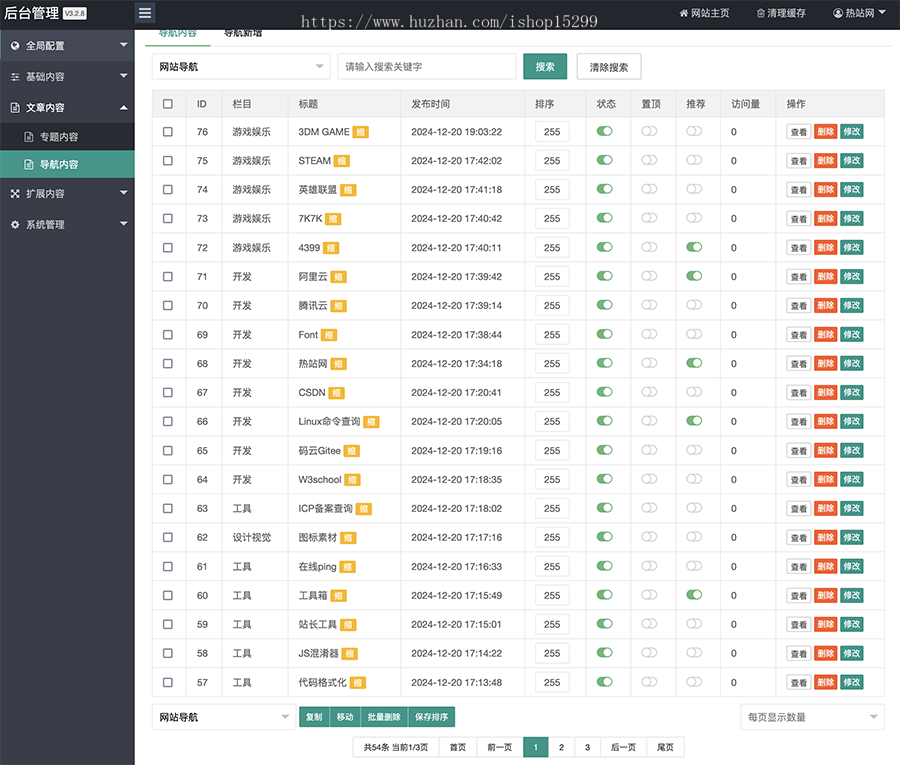900x765 pixels.
Task: Disable the 状态 switch for 3DM GAME
Action: [x=604, y=131]
